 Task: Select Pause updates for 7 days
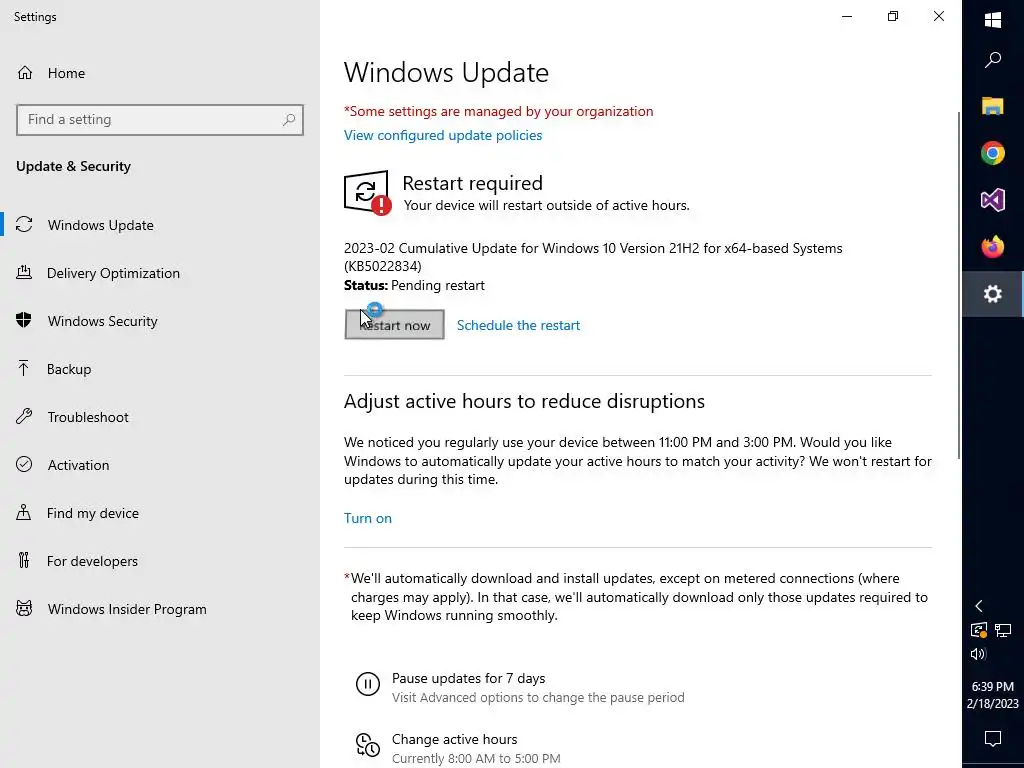468,678
